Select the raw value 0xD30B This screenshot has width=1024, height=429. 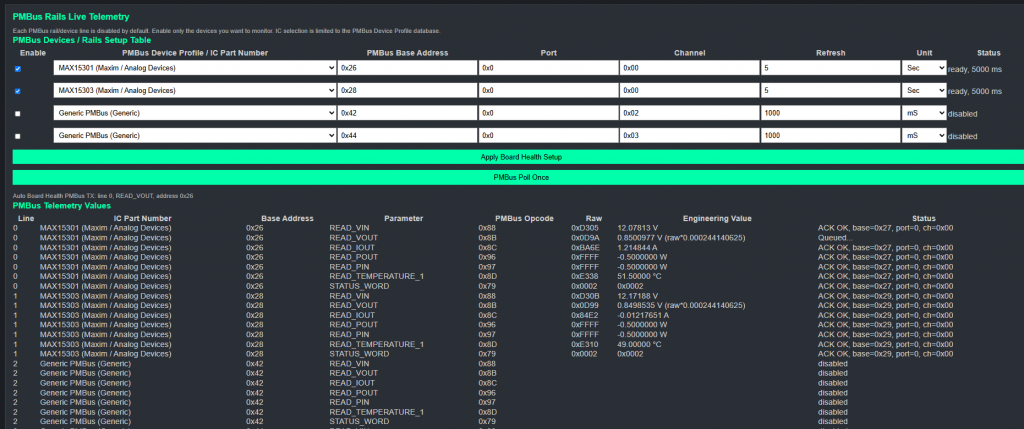tap(585, 296)
